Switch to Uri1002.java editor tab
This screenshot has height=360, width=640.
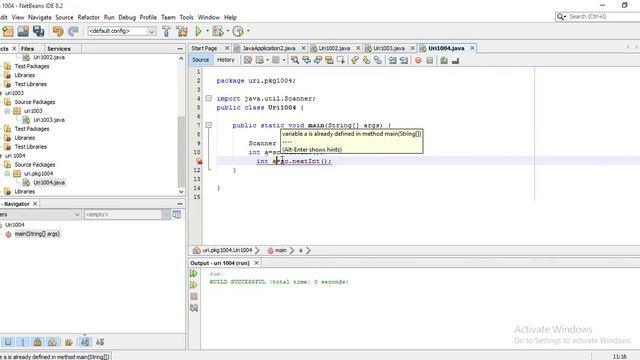point(334,48)
